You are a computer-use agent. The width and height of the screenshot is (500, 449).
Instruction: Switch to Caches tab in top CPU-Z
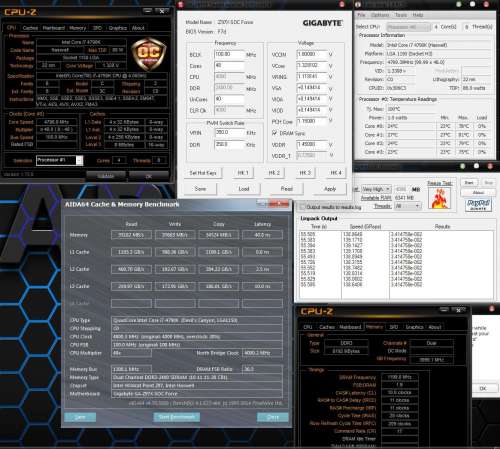coord(30,28)
